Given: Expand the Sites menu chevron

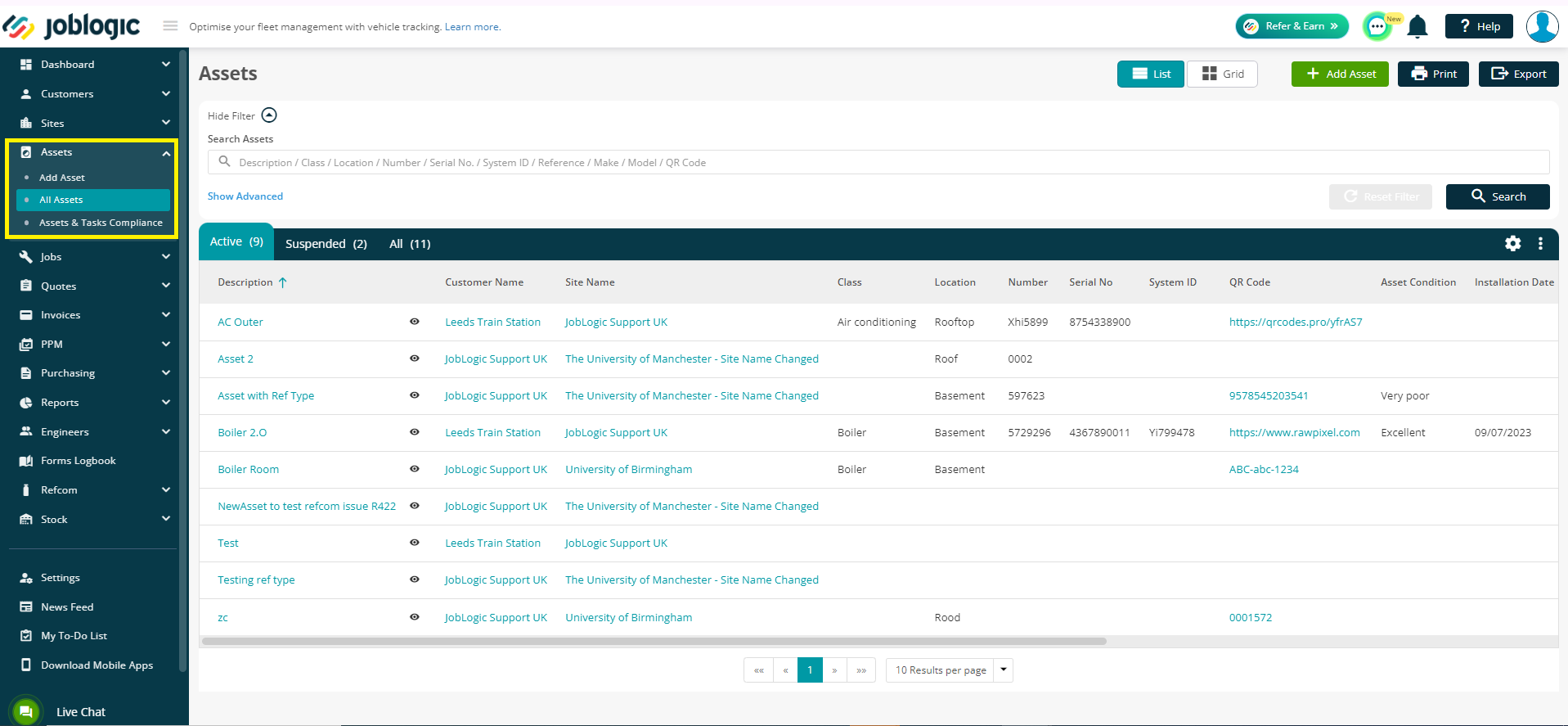Looking at the screenshot, I should (166, 124).
